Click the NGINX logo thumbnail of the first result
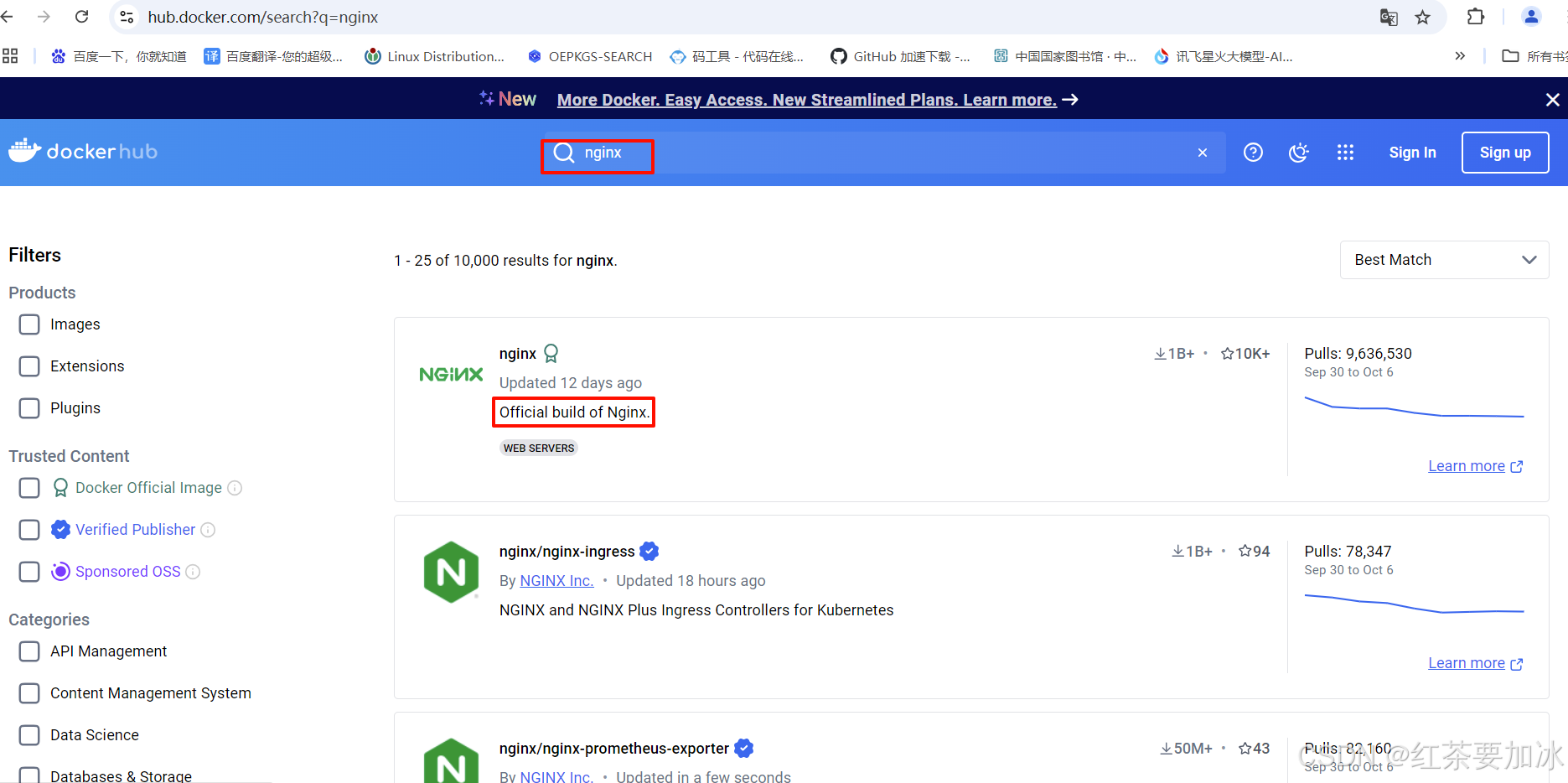1568x783 pixels. click(451, 375)
